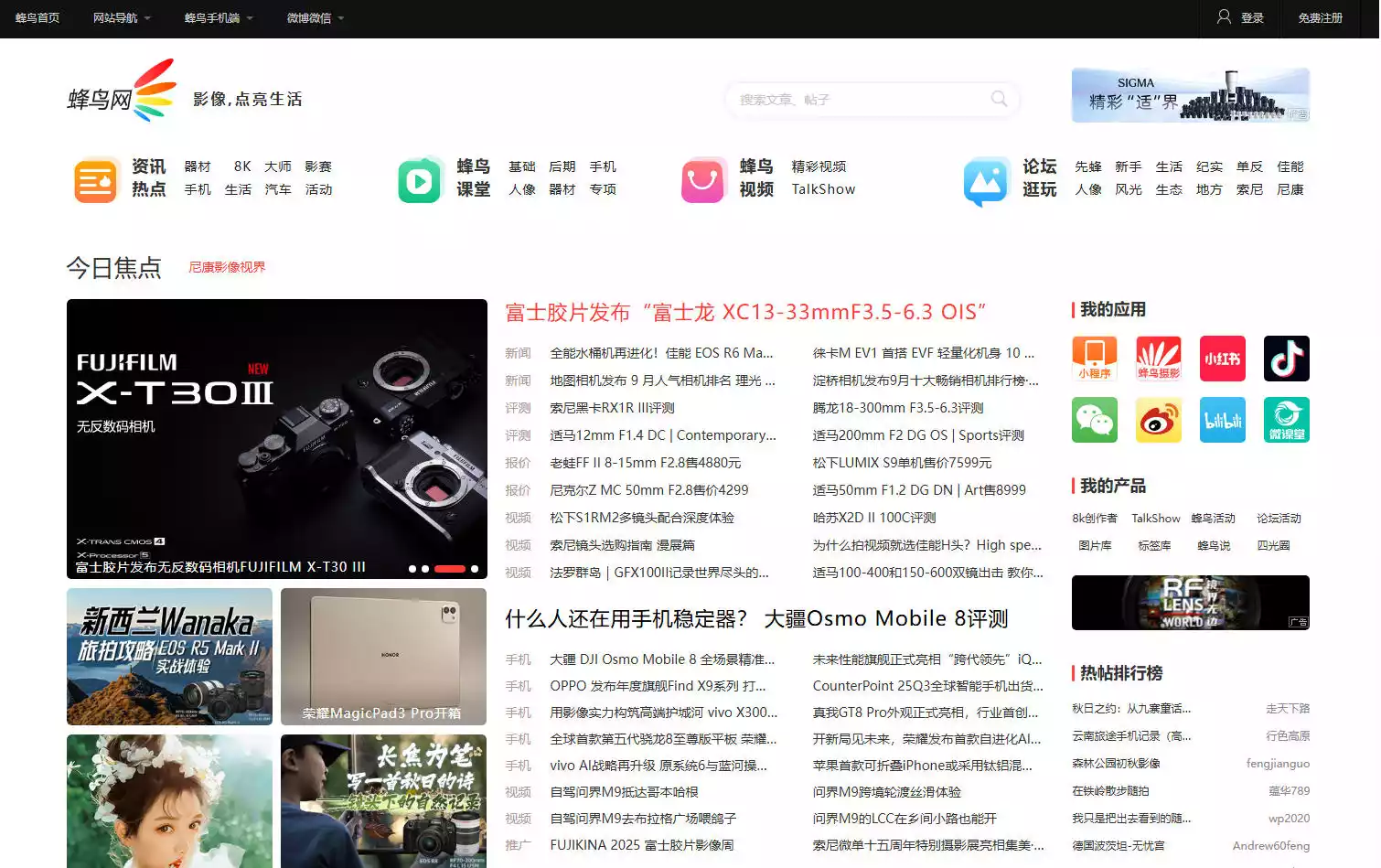Click the orange 资讯热点 news icon
Screen dimensions: 1381x868
pos(95,180)
